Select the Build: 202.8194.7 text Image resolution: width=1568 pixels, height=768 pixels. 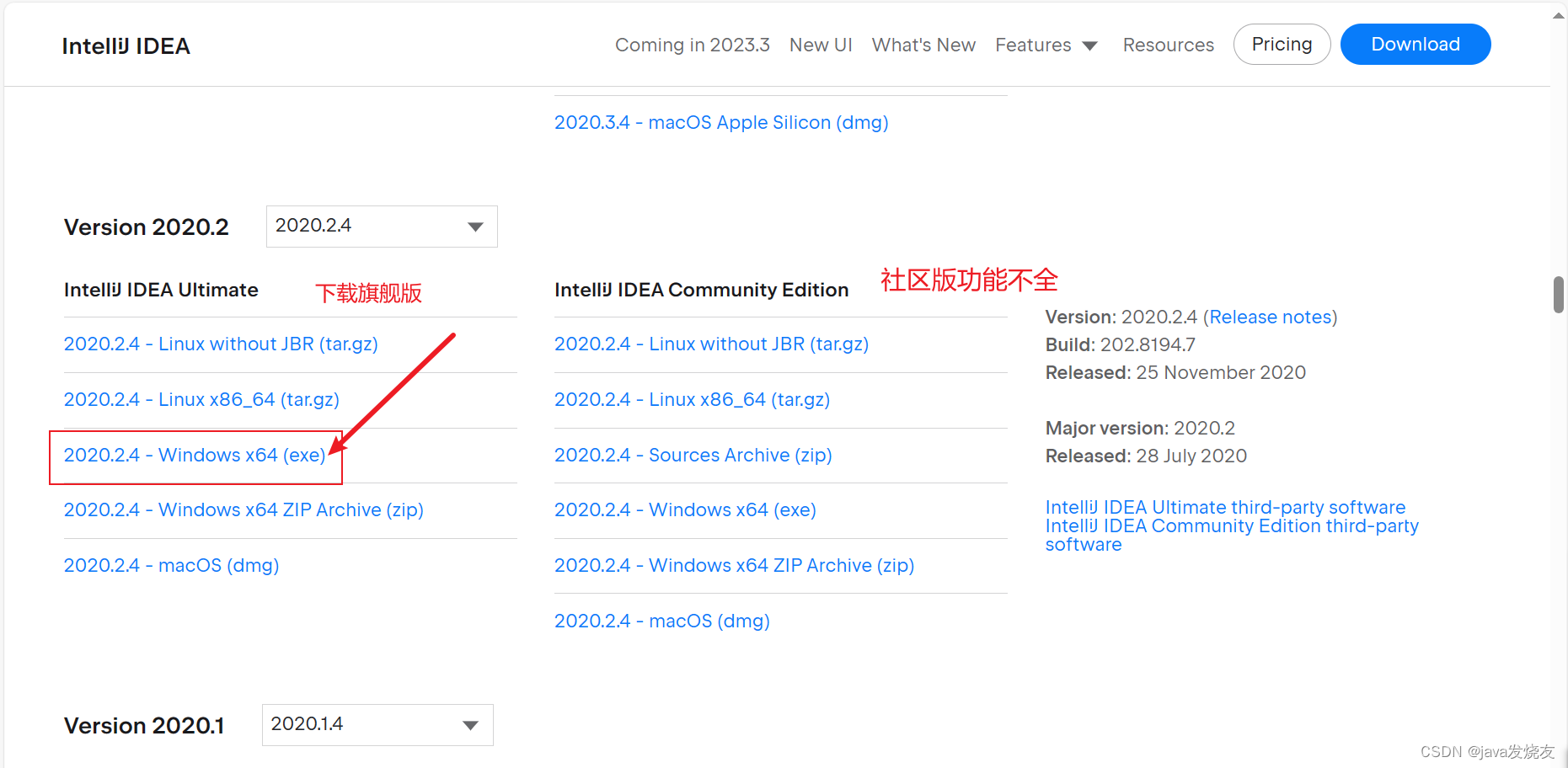(1120, 344)
